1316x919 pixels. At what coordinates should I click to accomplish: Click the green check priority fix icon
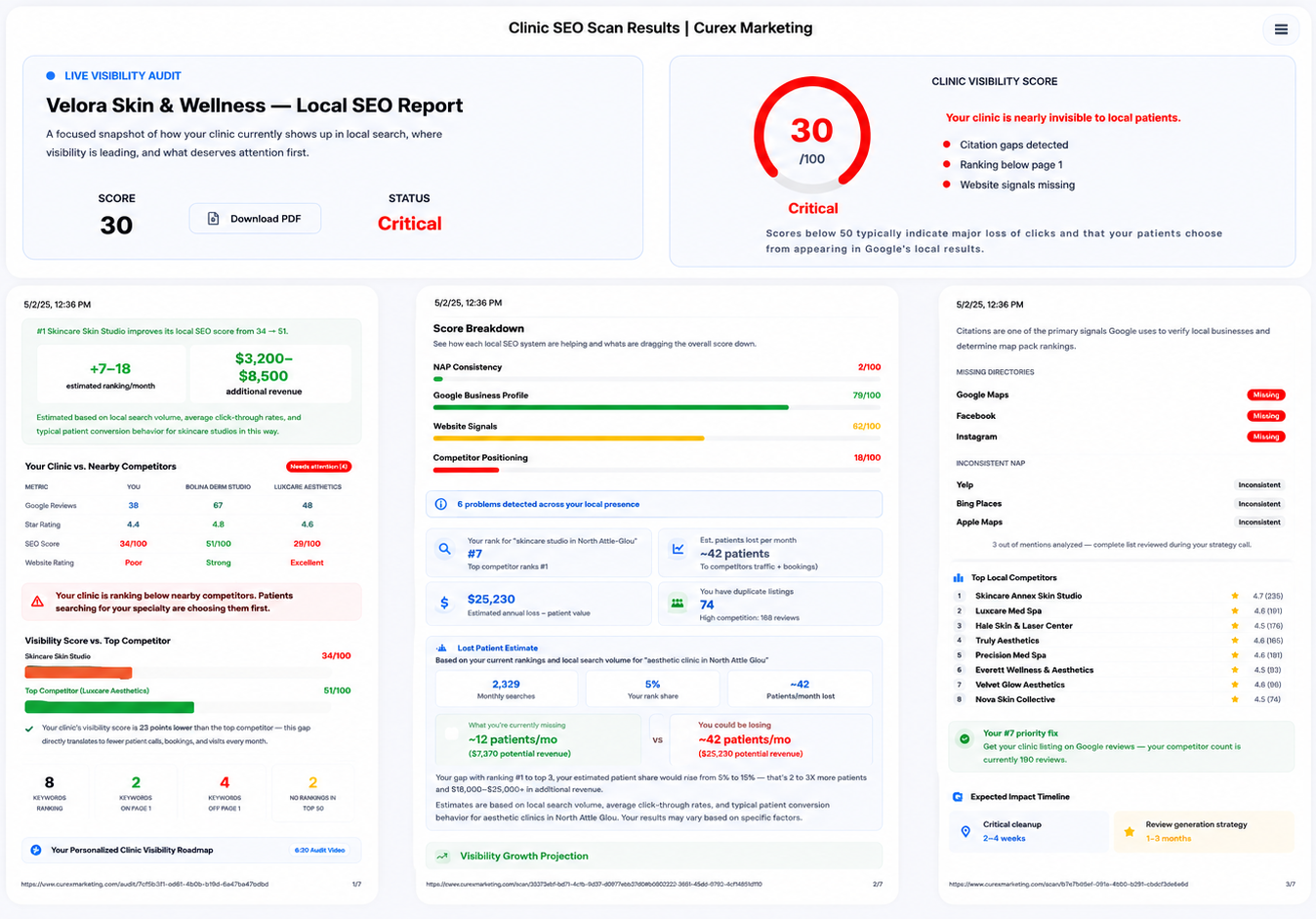965,739
